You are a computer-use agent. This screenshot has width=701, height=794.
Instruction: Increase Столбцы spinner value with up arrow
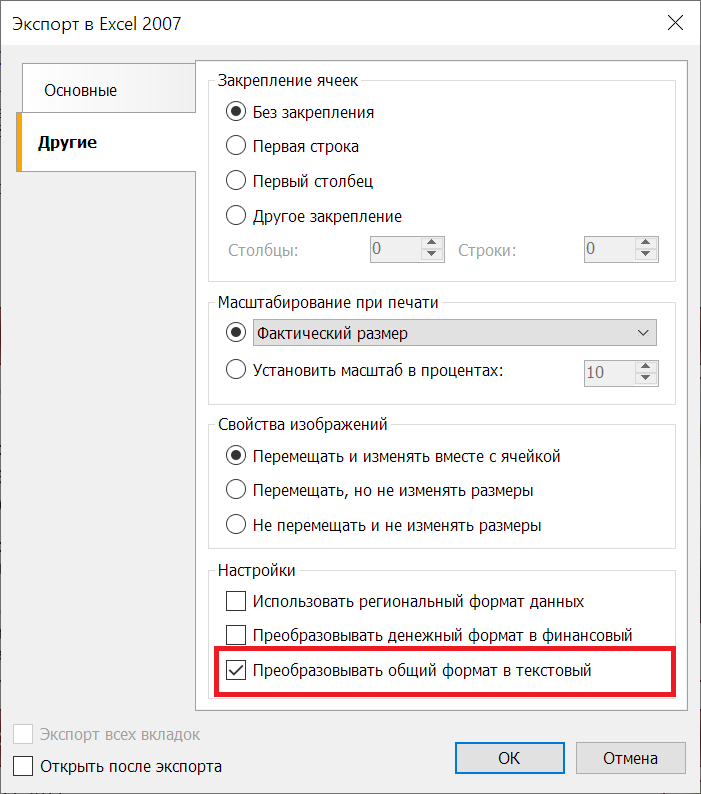point(432,243)
